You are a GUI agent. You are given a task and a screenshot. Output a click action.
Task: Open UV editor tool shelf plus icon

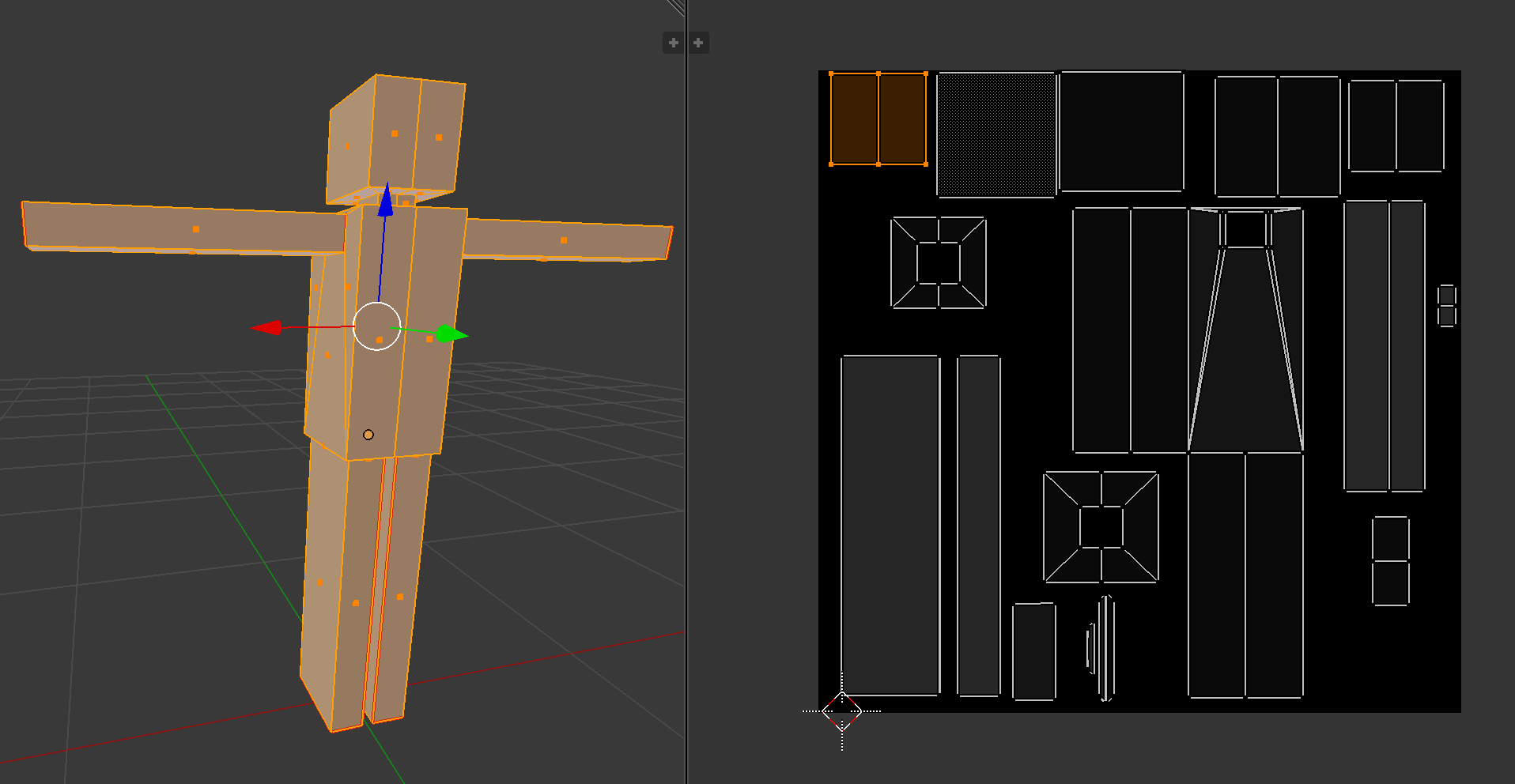pyautogui.click(x=698, y=43)
